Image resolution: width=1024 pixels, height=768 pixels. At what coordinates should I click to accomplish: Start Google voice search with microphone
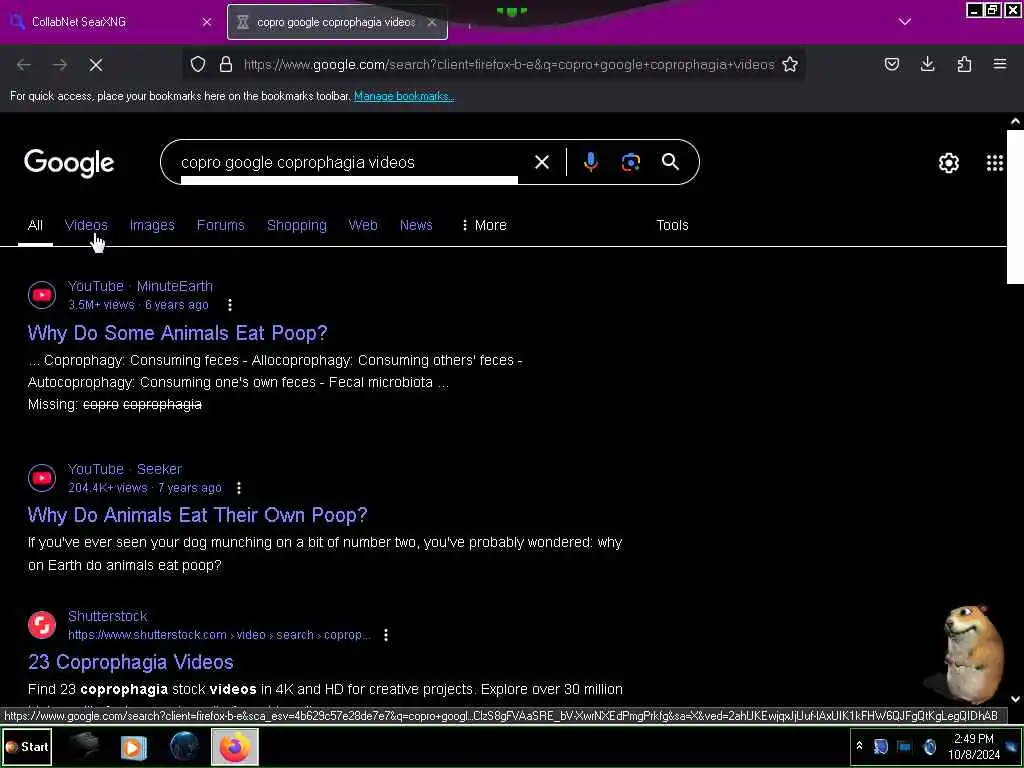[590, 162]
